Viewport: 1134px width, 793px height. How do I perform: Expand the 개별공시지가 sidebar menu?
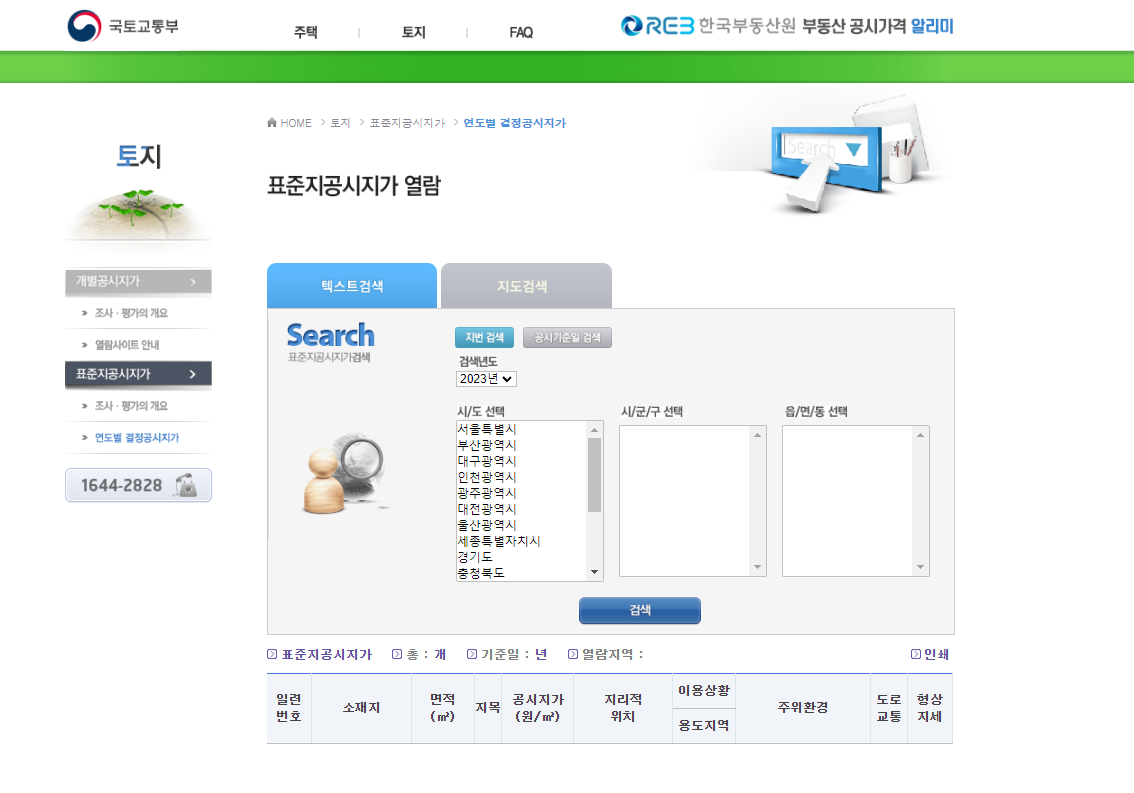click(138, 282)
